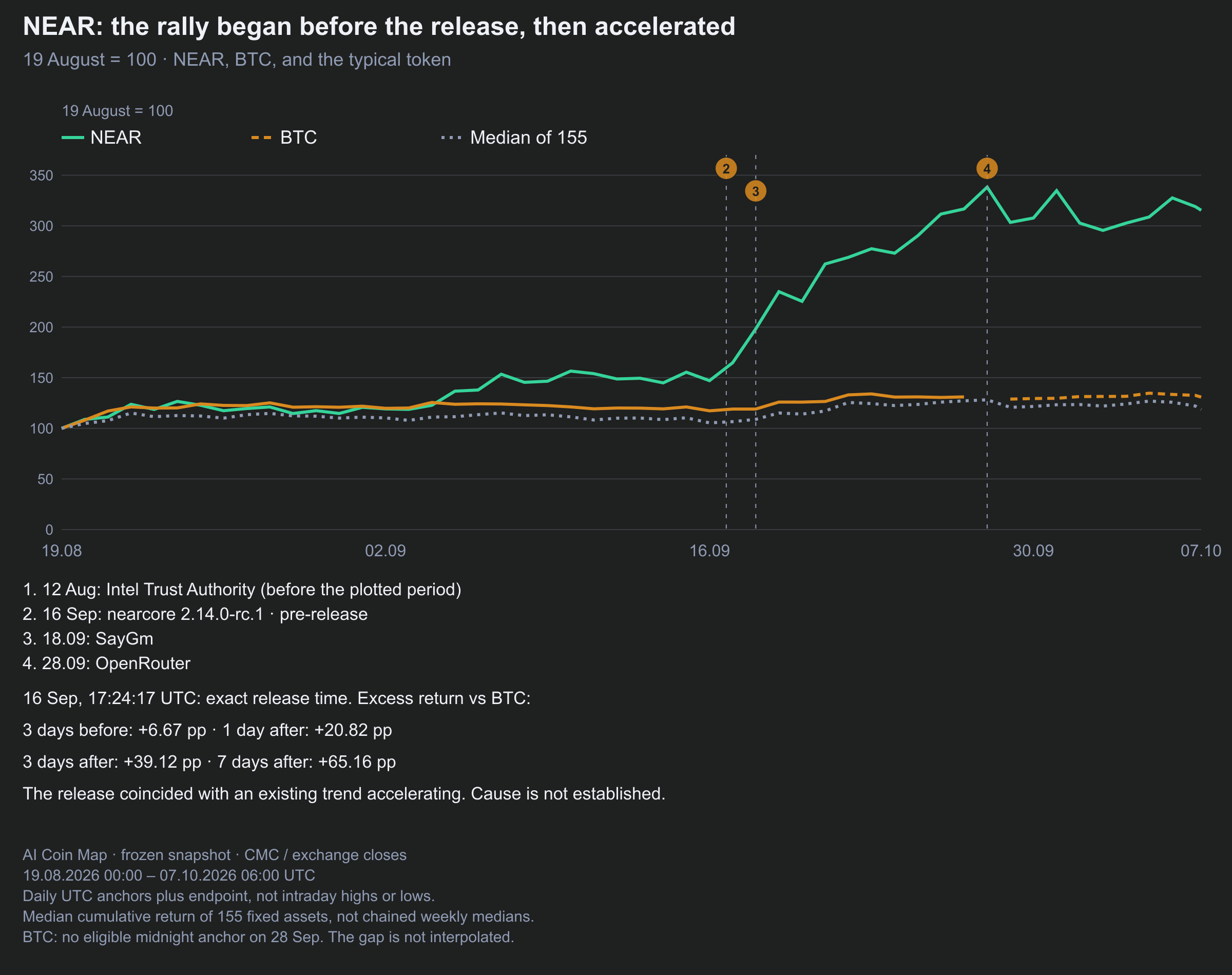Toggle the NEAR legend entry

[102, 138]
